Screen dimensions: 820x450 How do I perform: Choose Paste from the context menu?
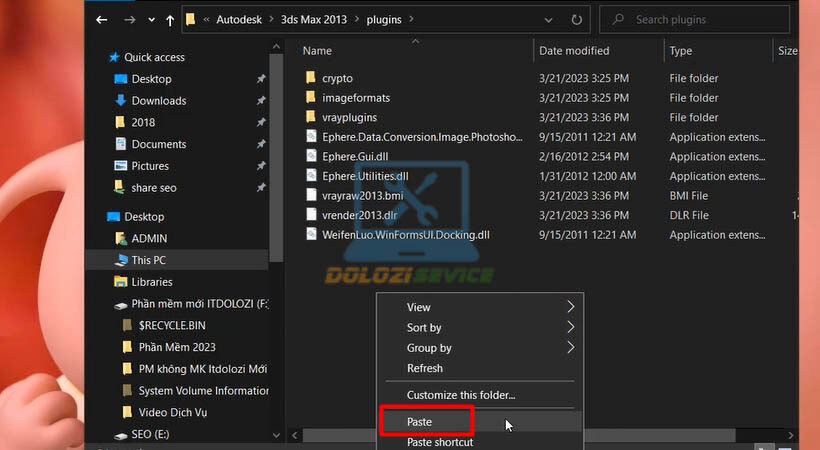480,422
